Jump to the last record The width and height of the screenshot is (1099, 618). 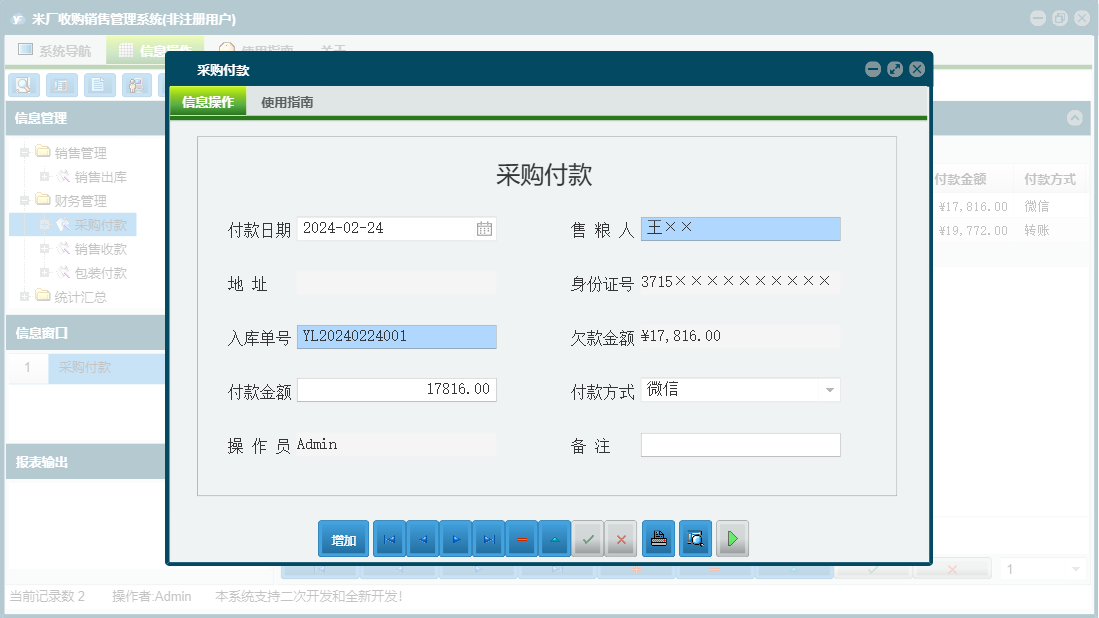pyautogui.click(x=489, y=538)
